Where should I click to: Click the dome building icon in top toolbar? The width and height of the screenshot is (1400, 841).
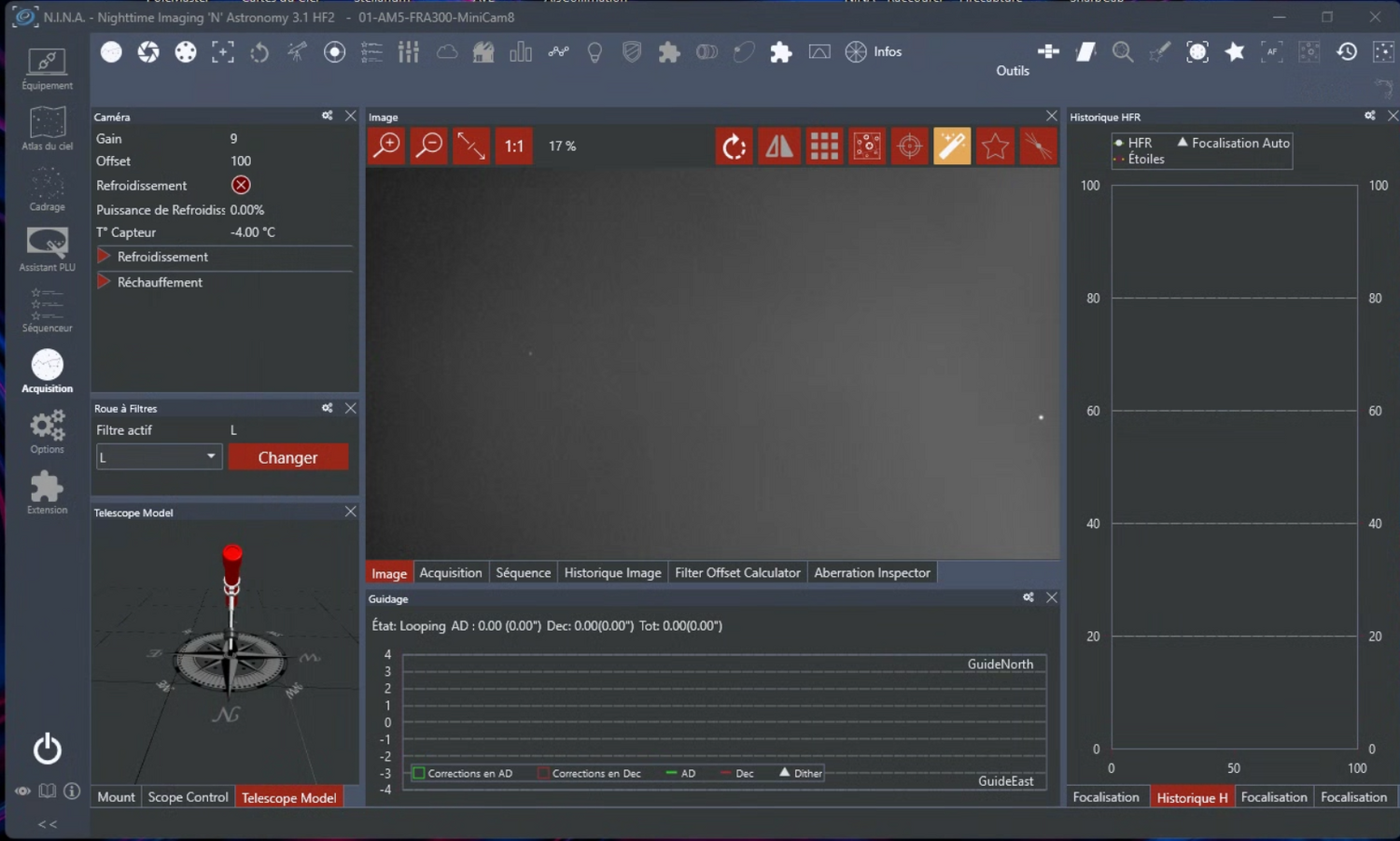point(483,52)
